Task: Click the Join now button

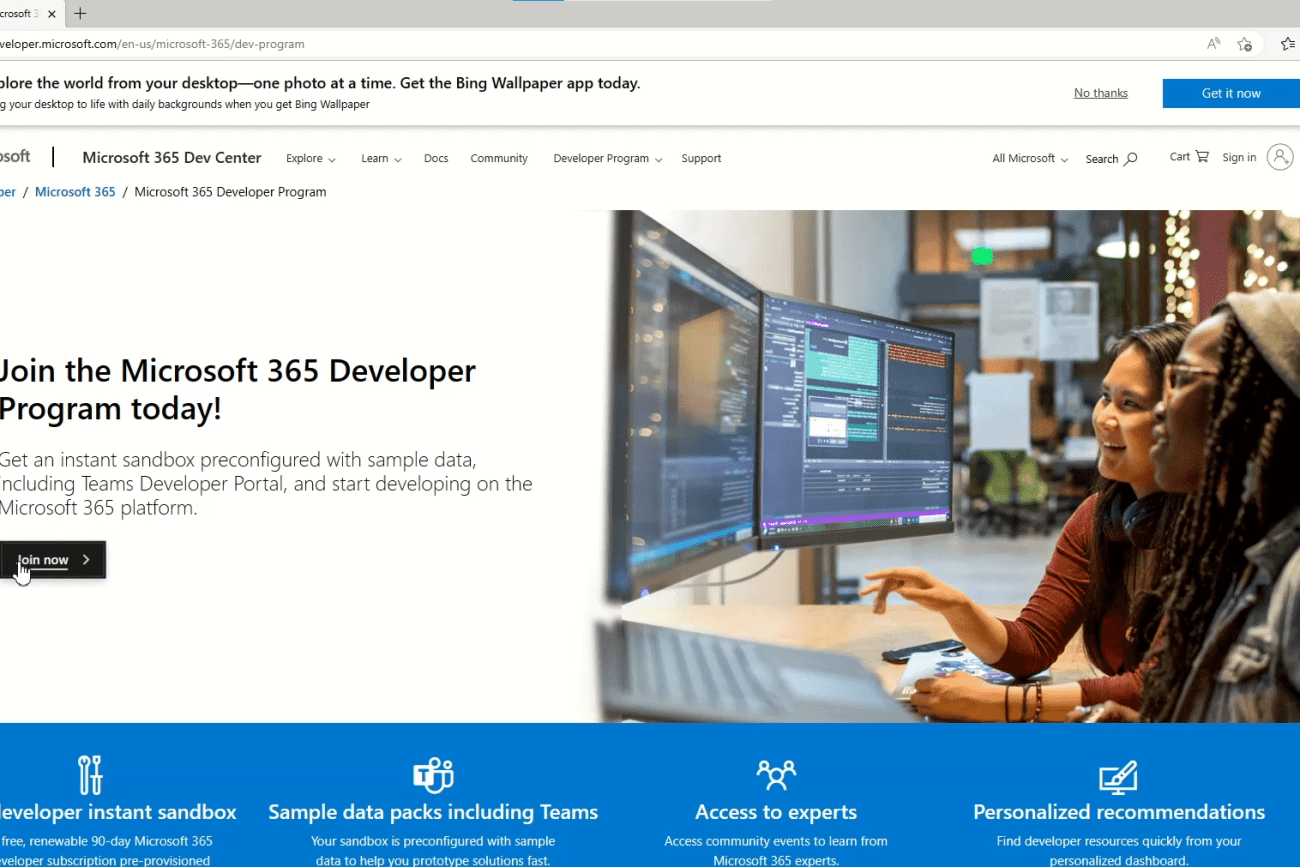Action: coord(52,560)
